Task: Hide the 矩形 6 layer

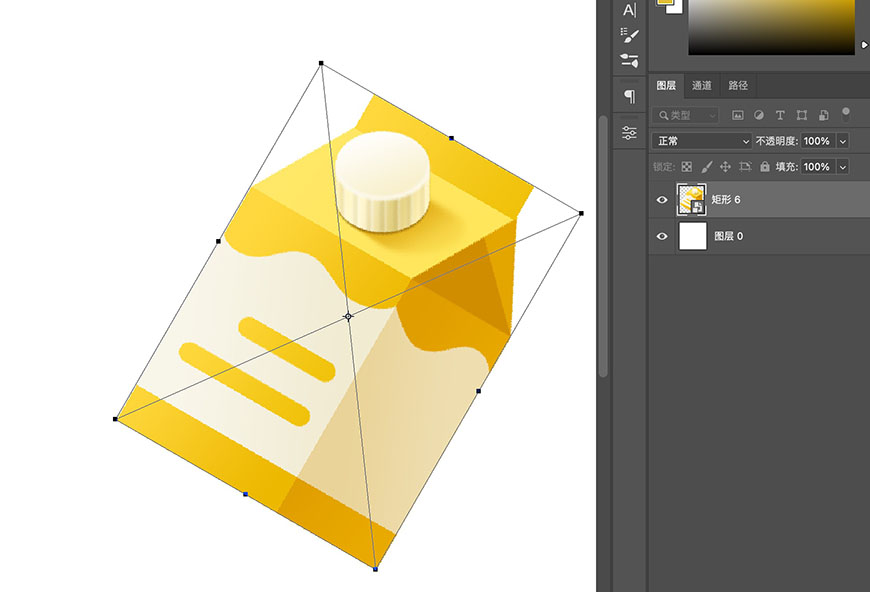Action: (x=662, y=200)
